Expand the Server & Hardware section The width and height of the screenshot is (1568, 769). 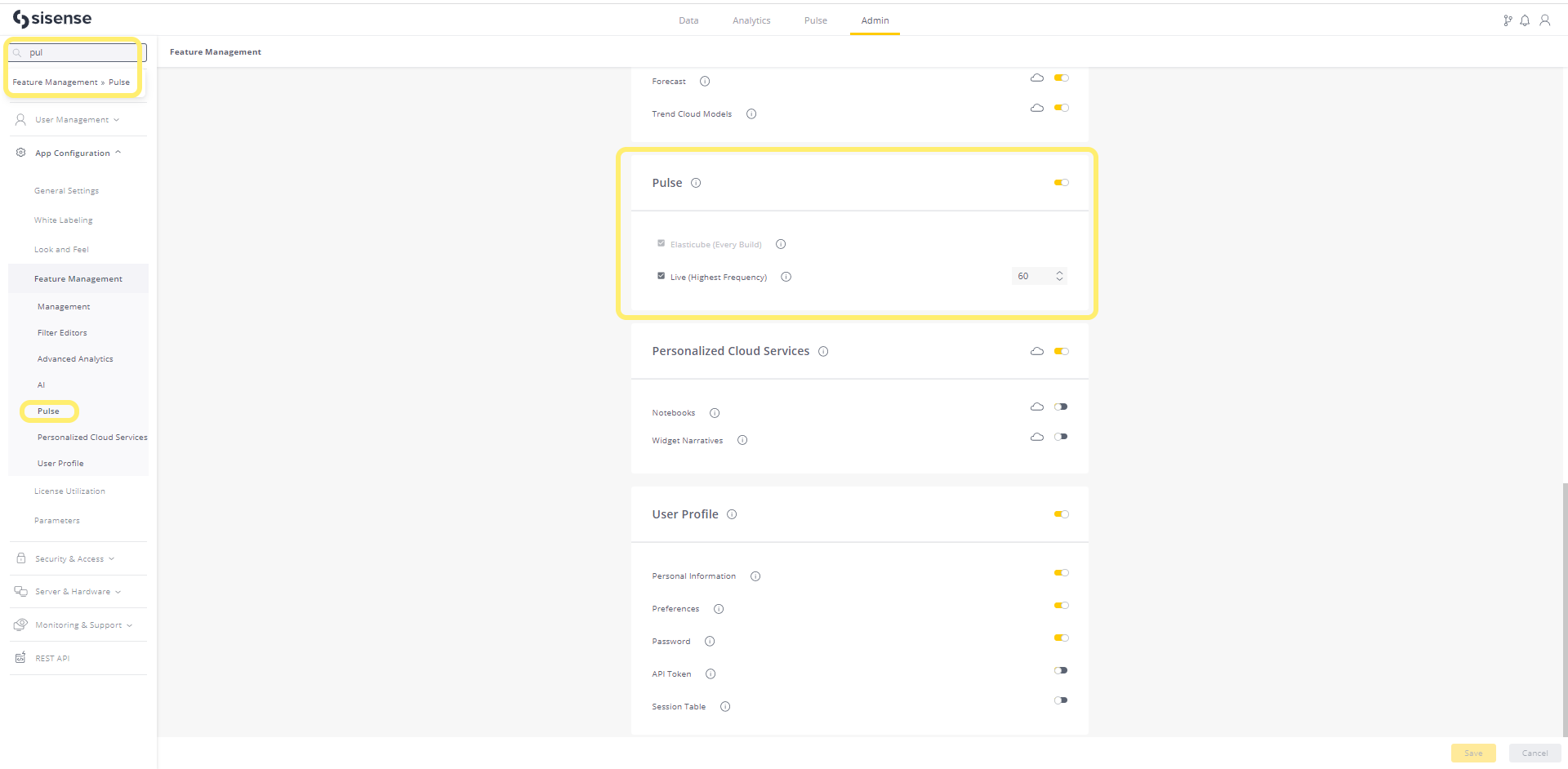coord(78,592)
